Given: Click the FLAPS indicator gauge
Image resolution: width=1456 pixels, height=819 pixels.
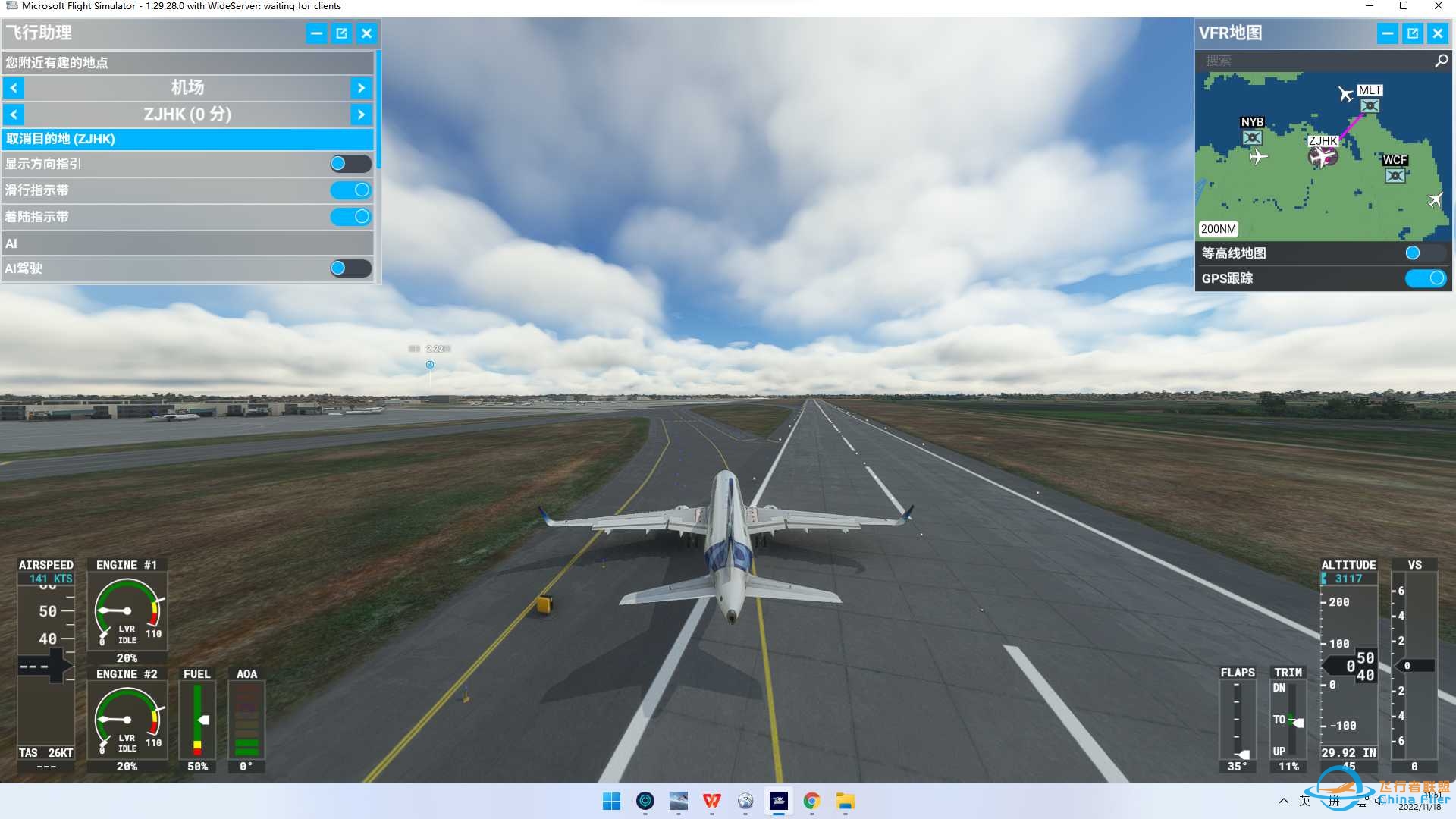Looking at the screenshot, I should 1237,720.
